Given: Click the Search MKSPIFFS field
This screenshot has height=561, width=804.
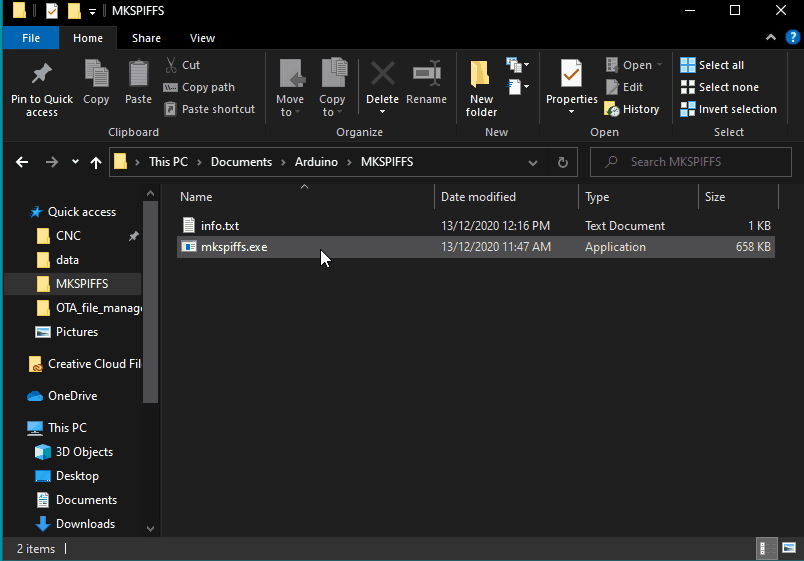Looking at the screenshot, I should coord(691,162).
